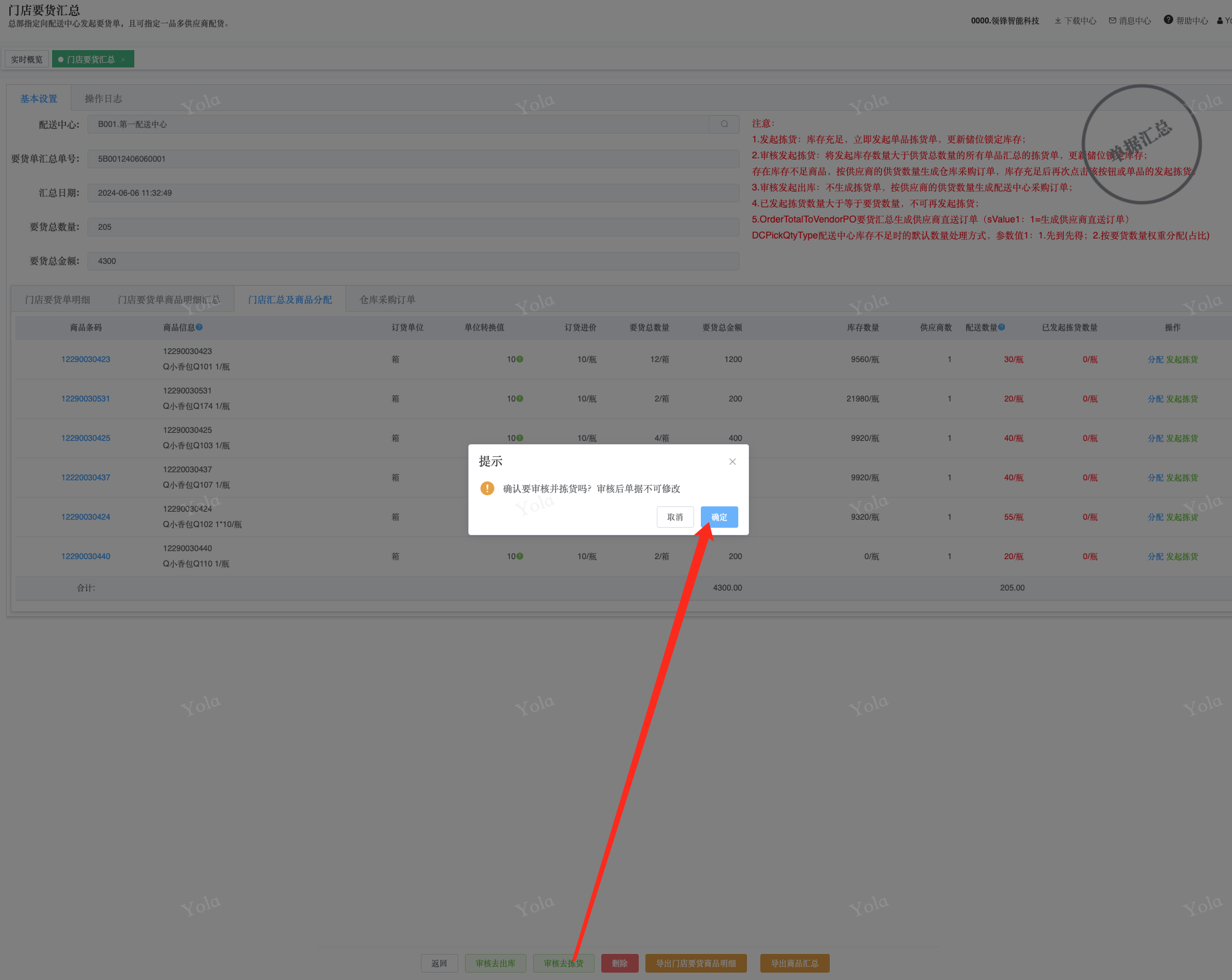Click the 导出商品汇总 button
This screenshot has height=980, width=1232.
click(795, 963)
